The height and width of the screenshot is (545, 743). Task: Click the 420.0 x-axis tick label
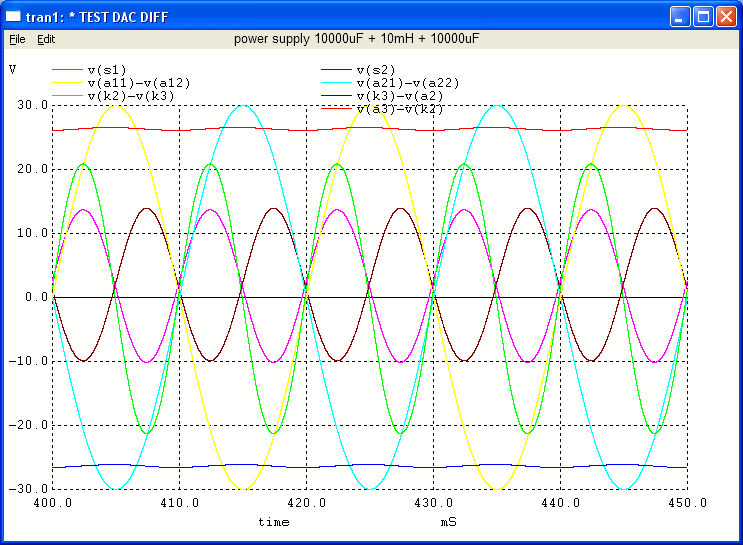[x=306, y=503]
